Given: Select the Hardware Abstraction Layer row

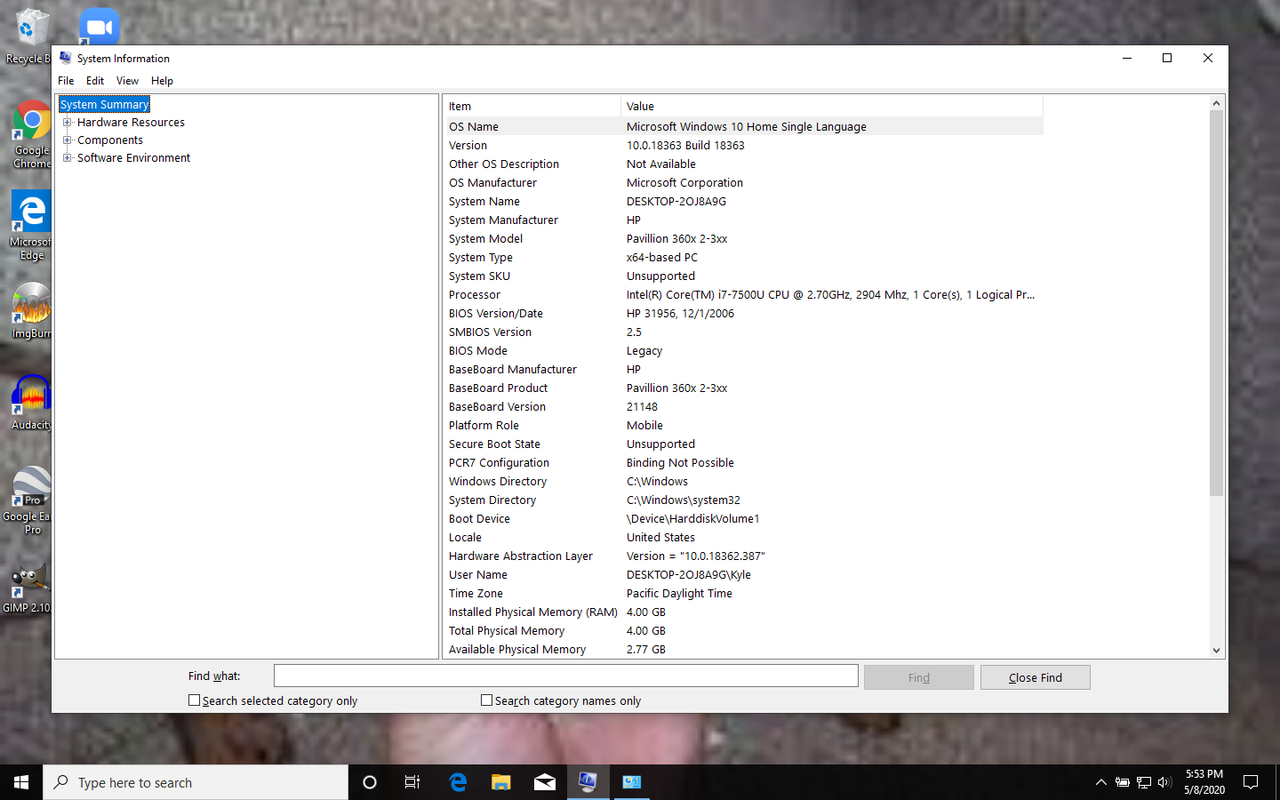Looking at the screenshot, I should (744, 556).
